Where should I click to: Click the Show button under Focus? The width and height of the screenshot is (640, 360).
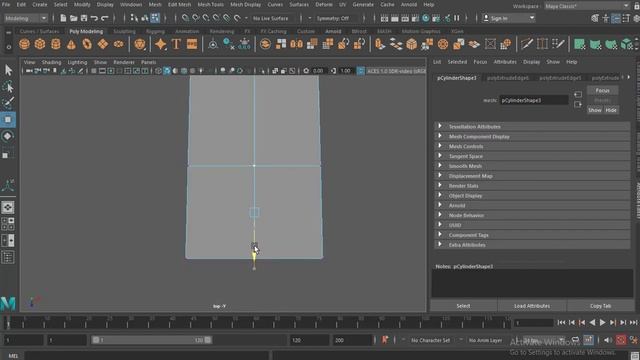(595, 110)
